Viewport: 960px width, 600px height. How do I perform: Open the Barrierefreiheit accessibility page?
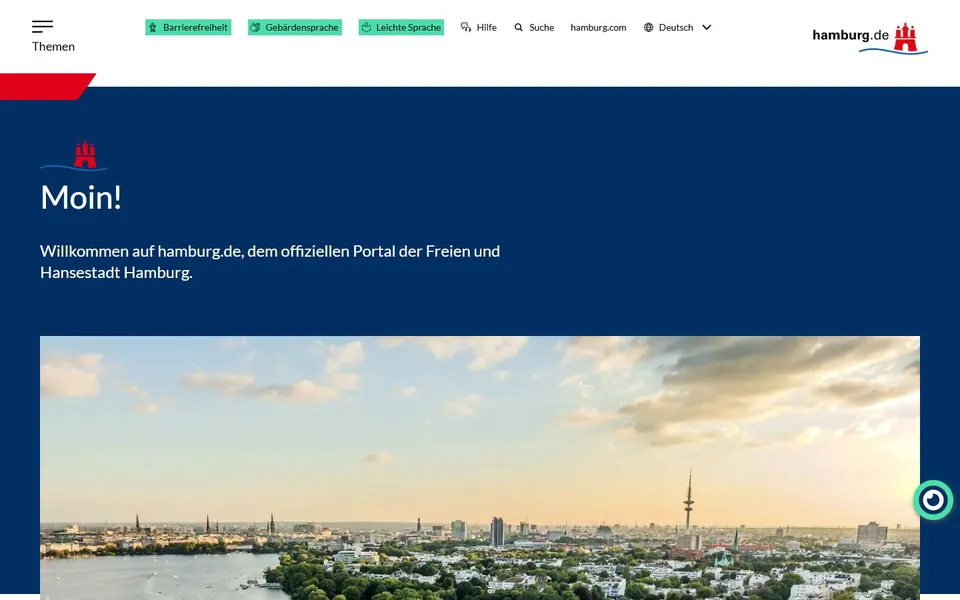[x=188, y=28]
